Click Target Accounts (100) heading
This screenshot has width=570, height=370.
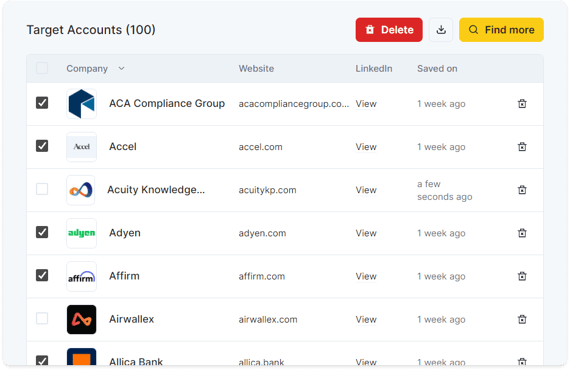91,30
